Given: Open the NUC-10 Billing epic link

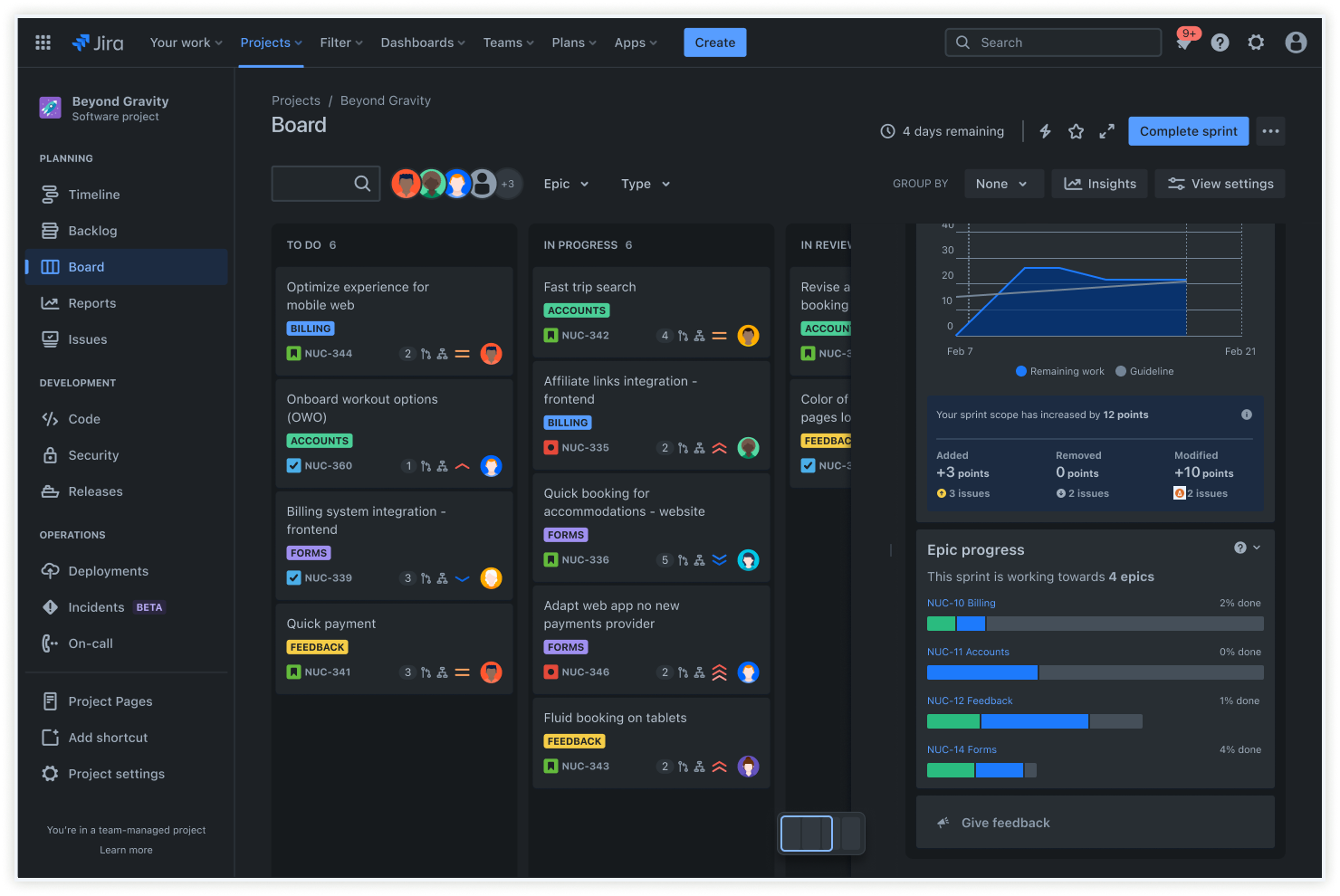Looking at the screenshot, I should (x=961, y=602).
